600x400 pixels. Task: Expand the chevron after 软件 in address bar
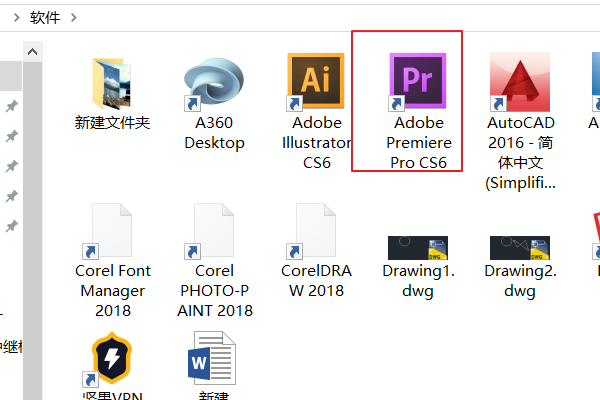pyautogui.click(x=74, y=18)
